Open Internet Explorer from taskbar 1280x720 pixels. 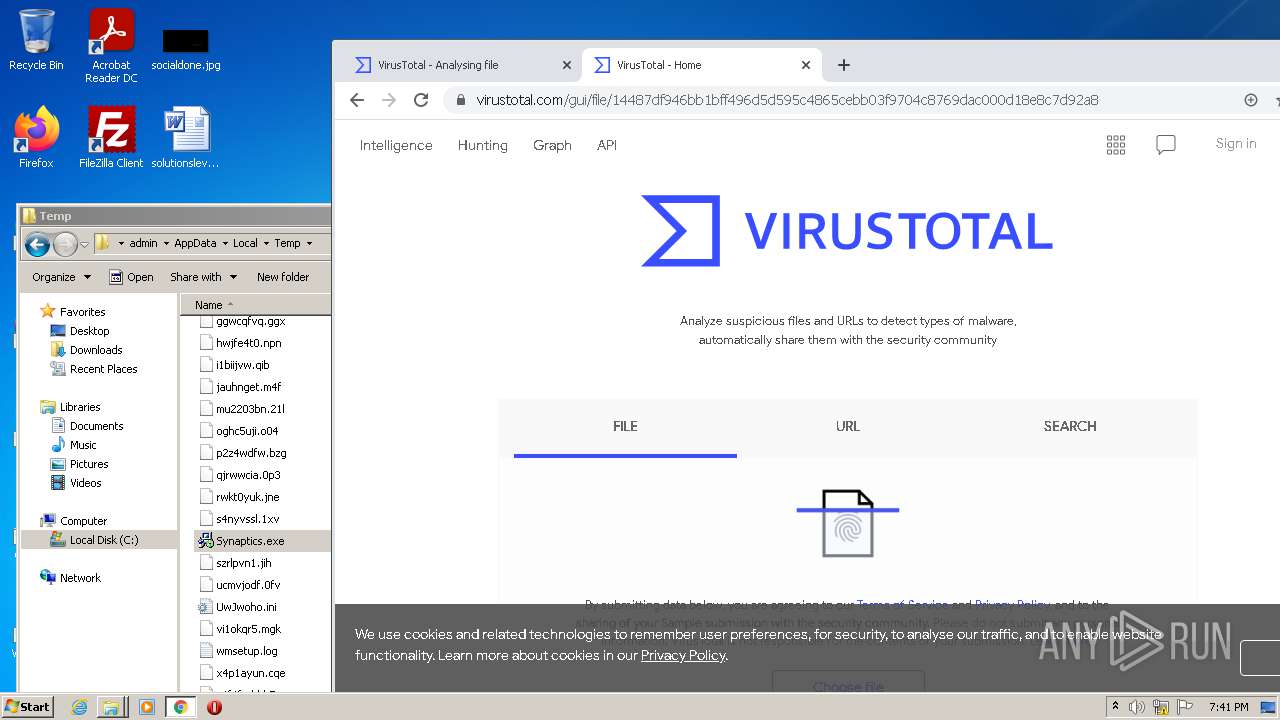[79, 707]
